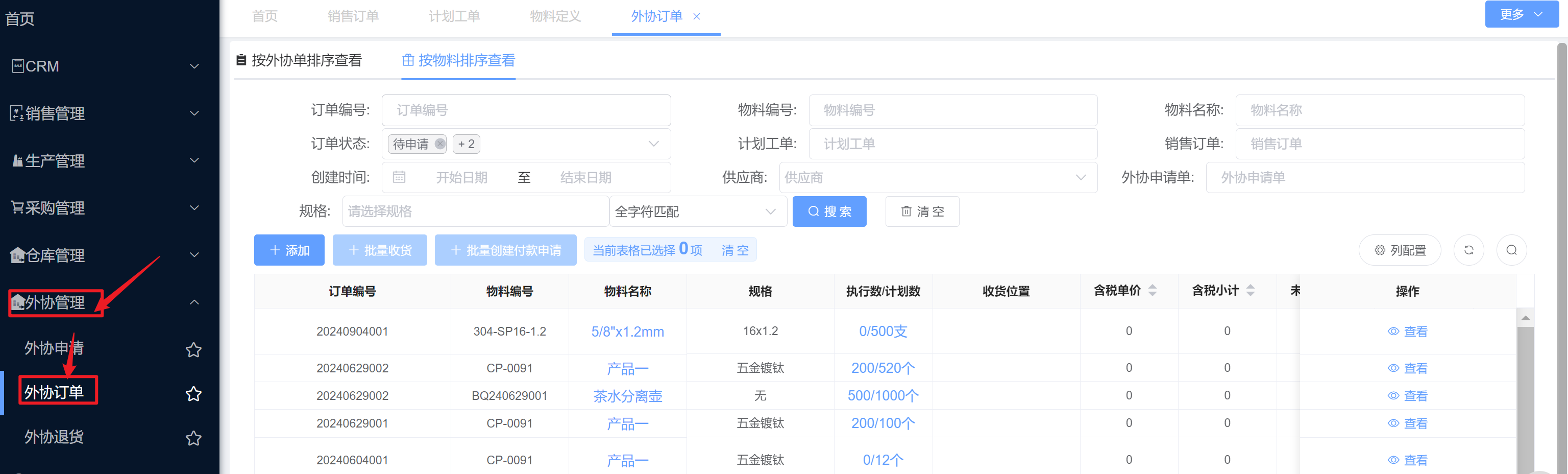Select 按物料排序查看 view tab

click(x=458, y=60)
